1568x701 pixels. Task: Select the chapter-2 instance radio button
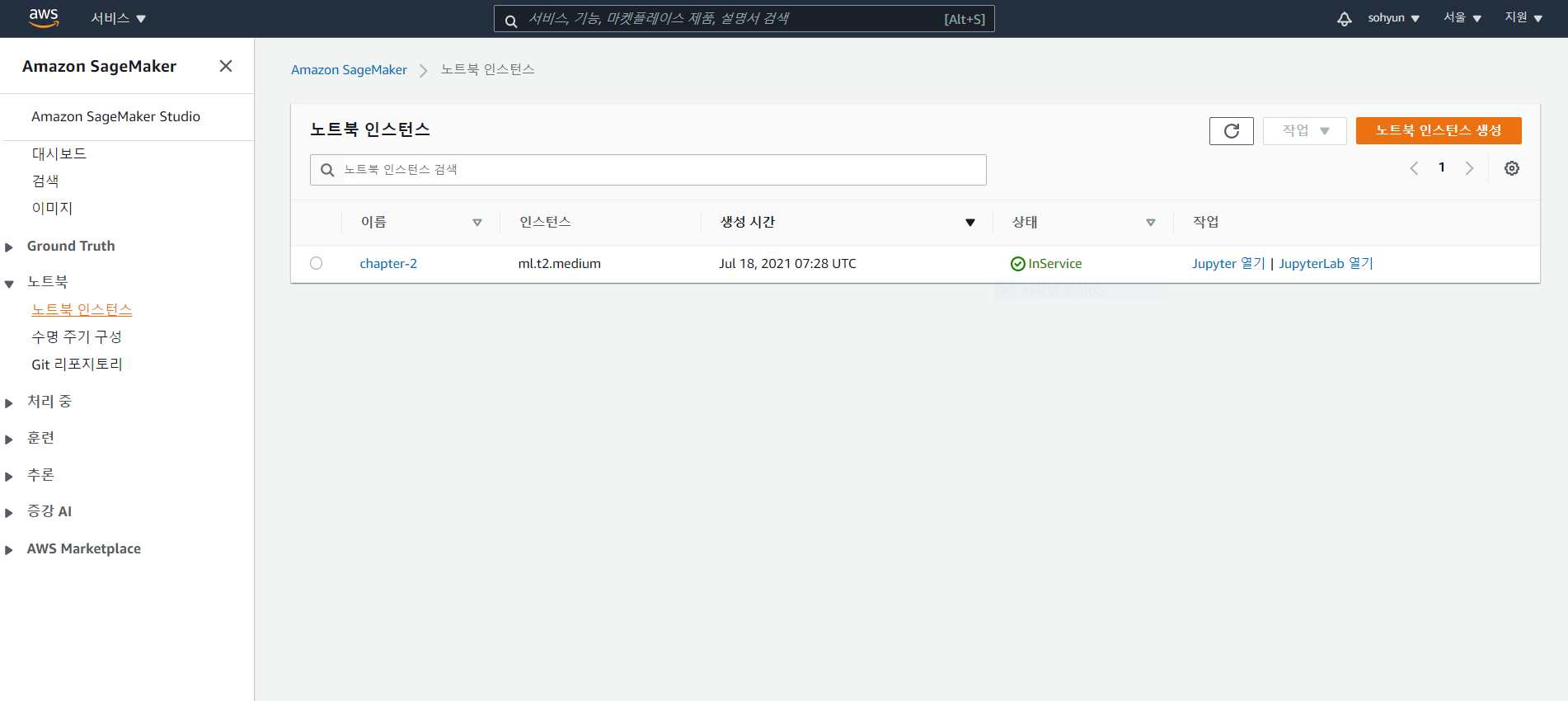(x=316, y=263)
